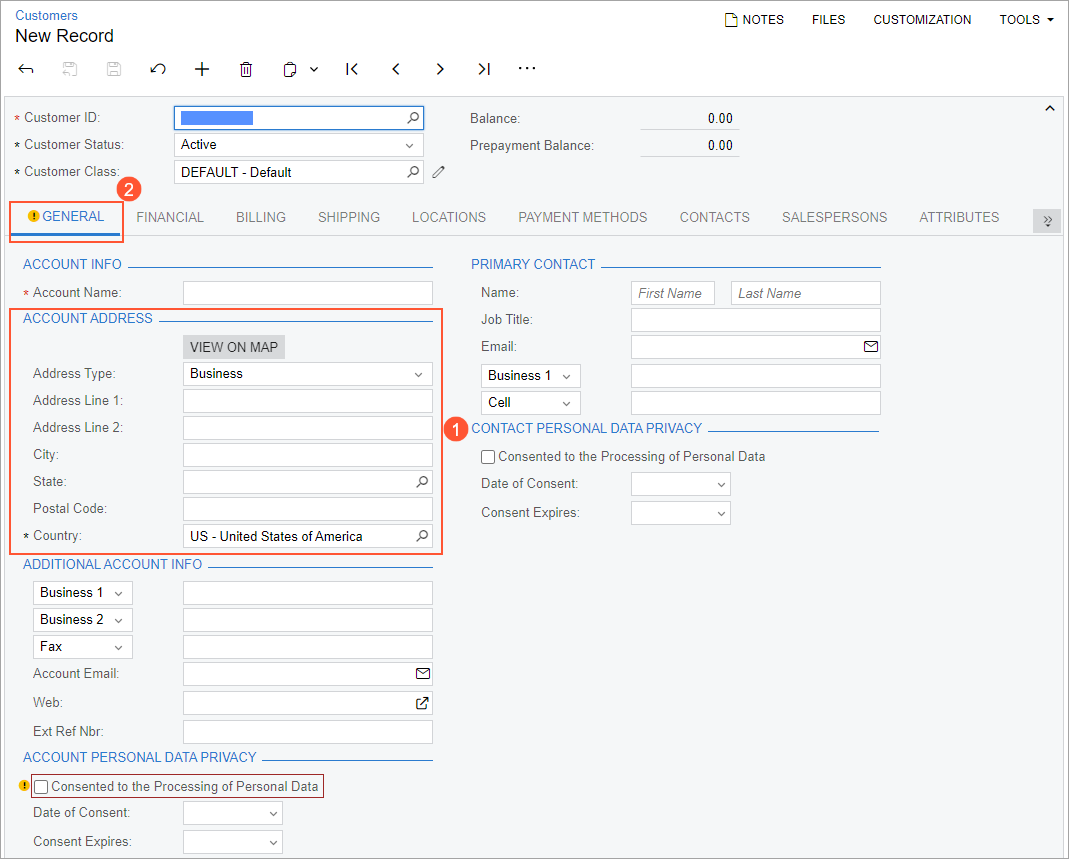Switch to the Financial tab

[170, 217]
